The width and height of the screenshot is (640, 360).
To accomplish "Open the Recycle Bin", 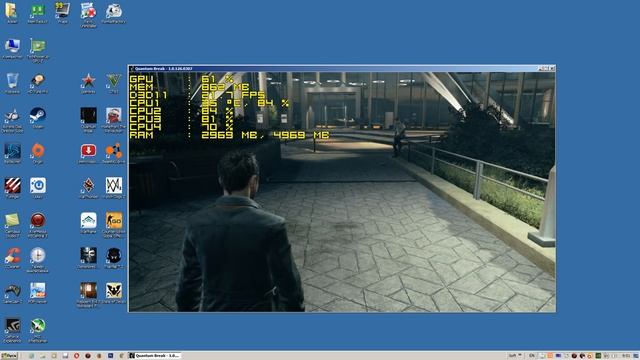I will (12, 82).
